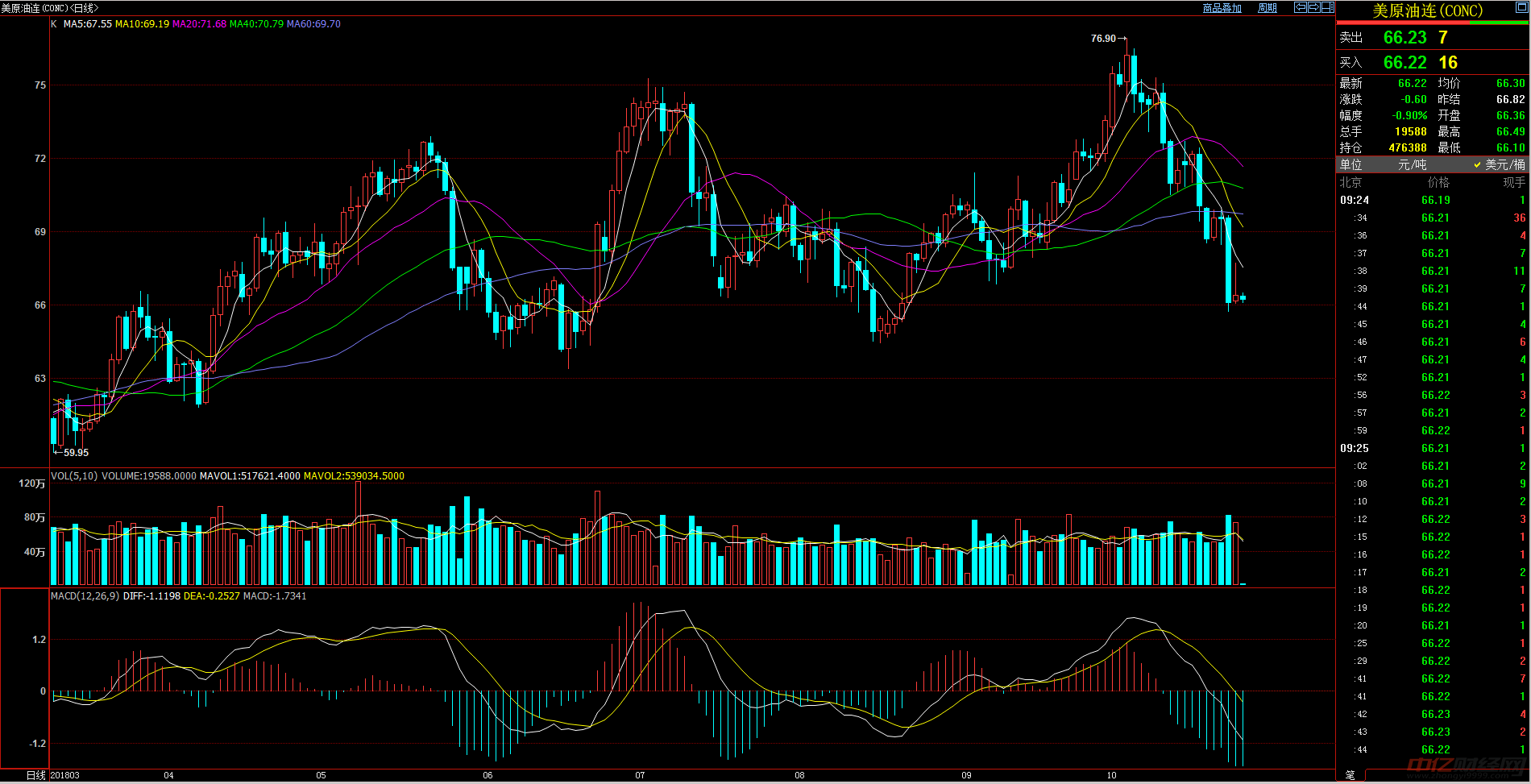This screenshot has width=1531, height=784.
Task: Click the 美原油连(CONC) panel title
Action: (1428, 10)
